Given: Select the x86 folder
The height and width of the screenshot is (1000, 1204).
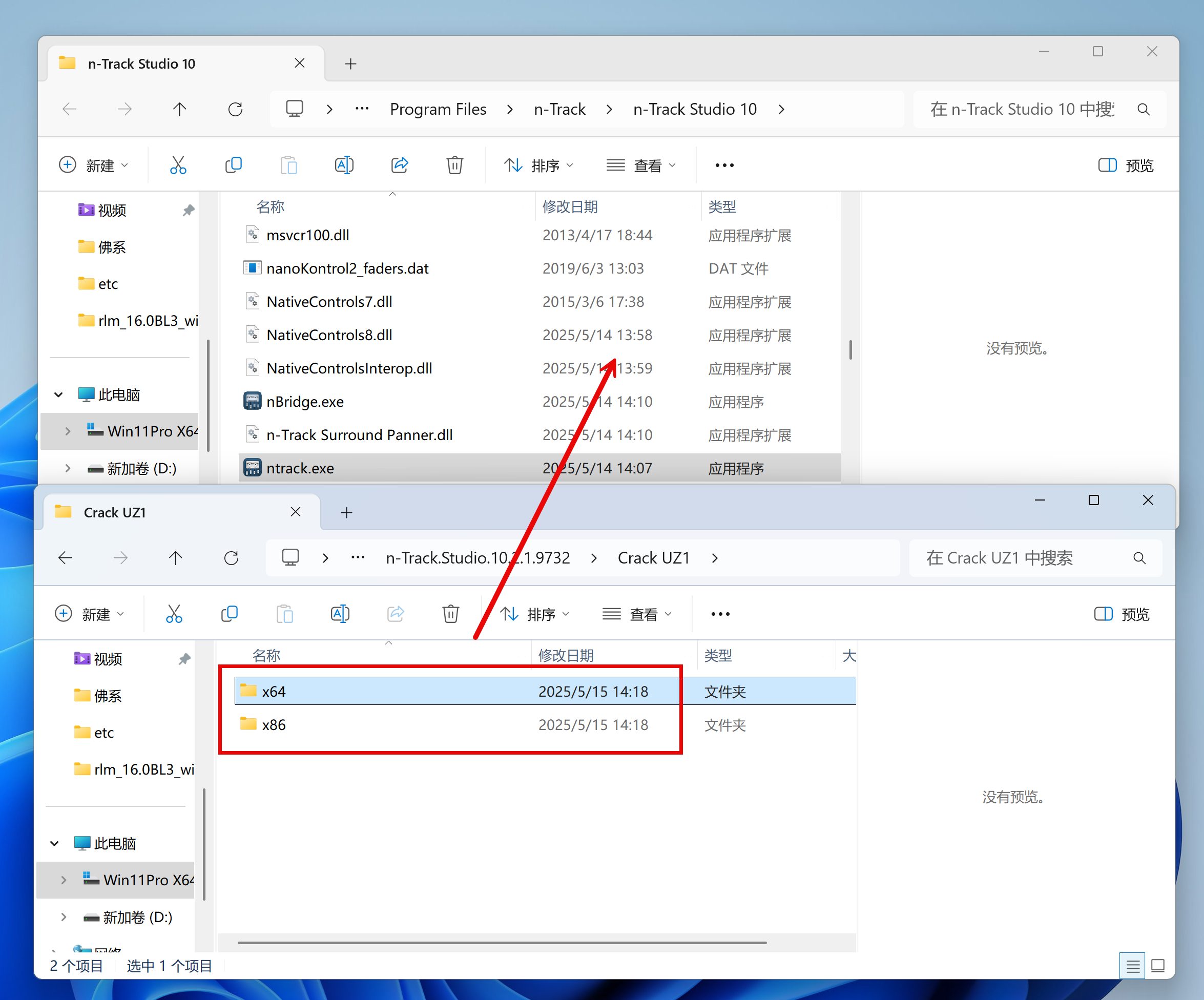Looking at the screenshot, I should tap(274, 725).
